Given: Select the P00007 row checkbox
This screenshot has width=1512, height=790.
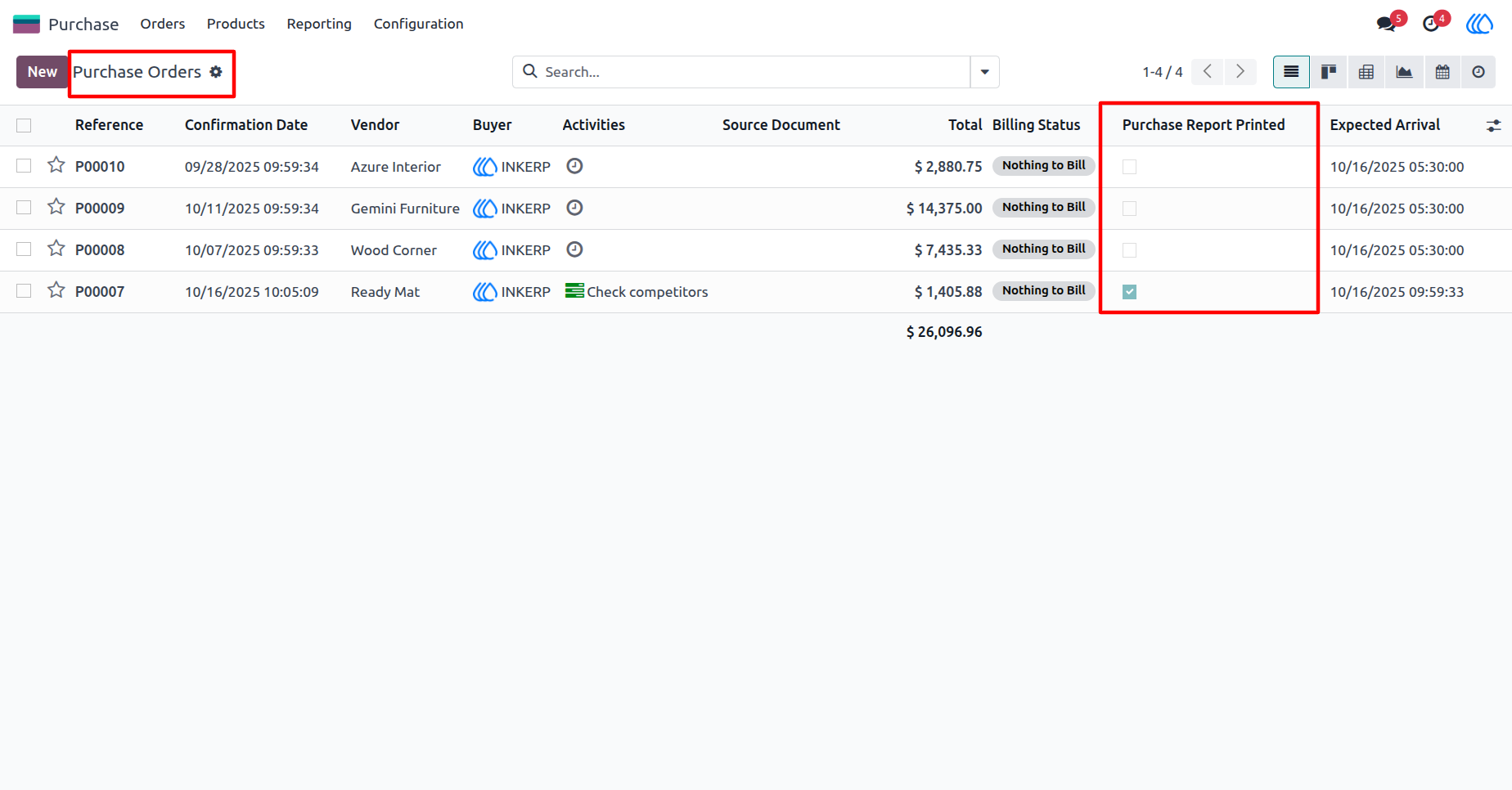Looking at the screenshot, I should click(x=24, y=291).
